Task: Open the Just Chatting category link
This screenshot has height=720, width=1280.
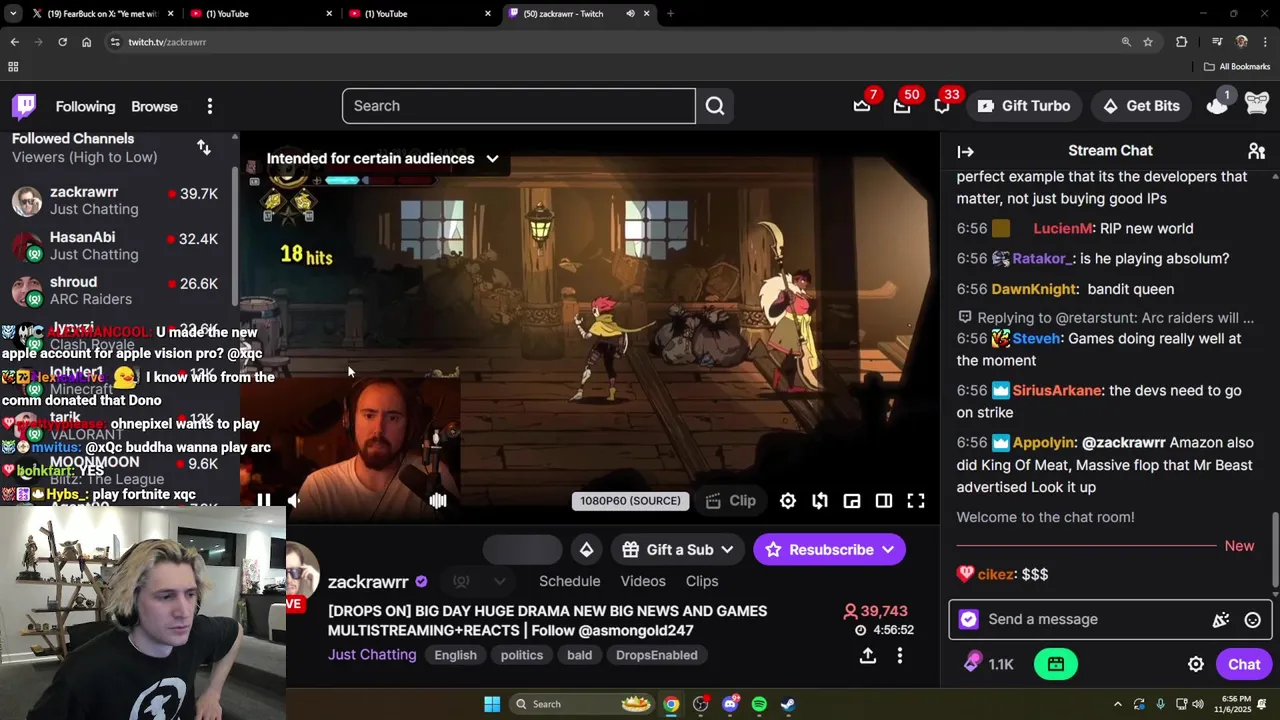Action: click(x=372, y=655)
